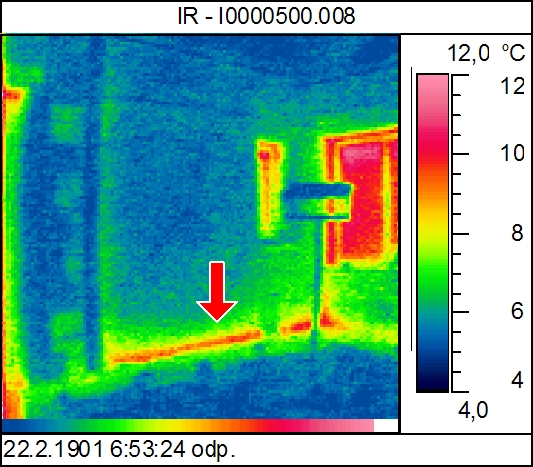Click the 6 label on temperature scale

517,311
